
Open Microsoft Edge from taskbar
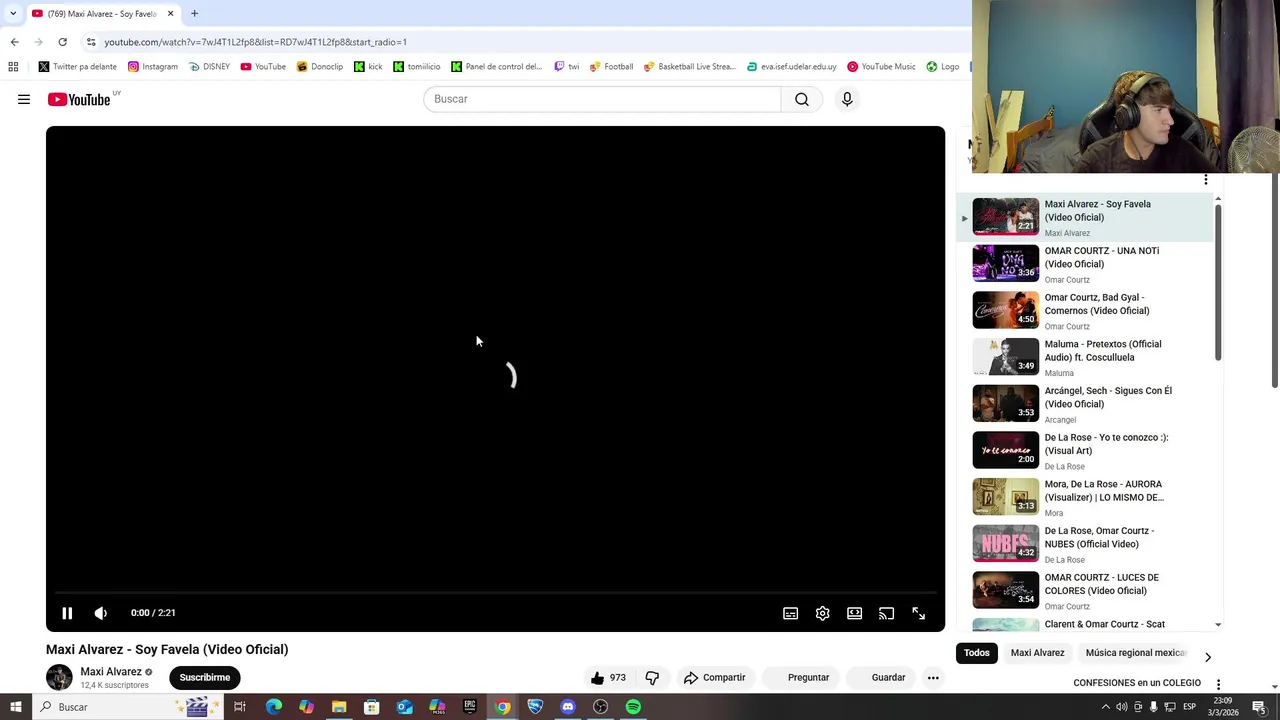tap(274, 707)
